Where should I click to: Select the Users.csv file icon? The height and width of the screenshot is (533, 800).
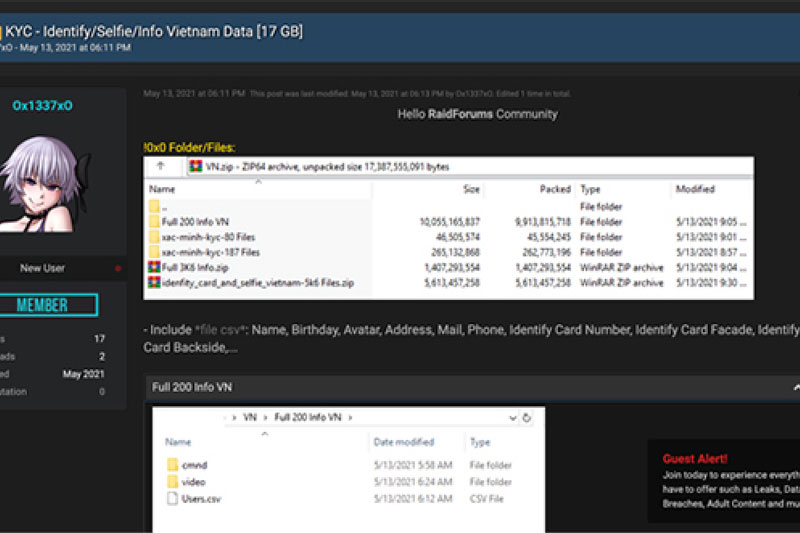172,497
